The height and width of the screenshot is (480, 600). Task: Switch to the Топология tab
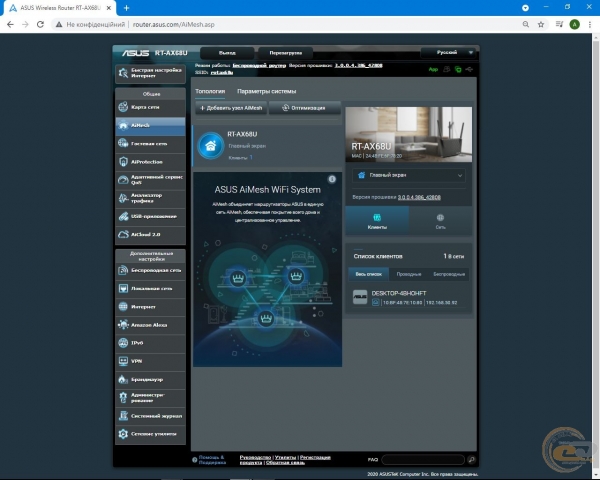click(210, 91)
